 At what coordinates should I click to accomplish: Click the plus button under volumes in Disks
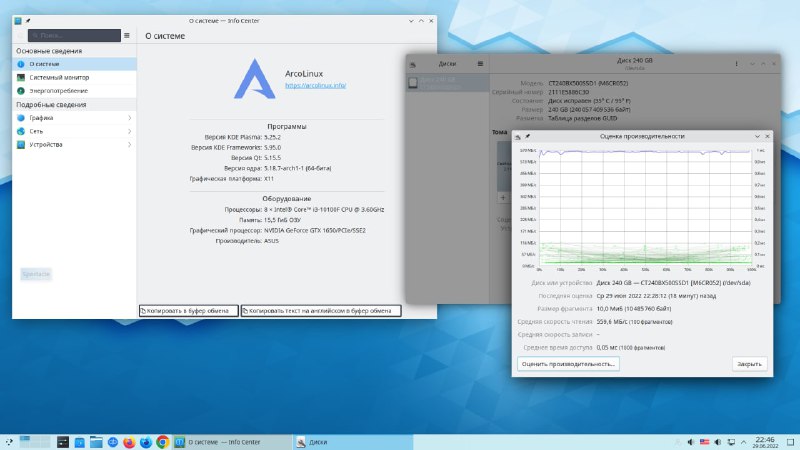(503, 197)
